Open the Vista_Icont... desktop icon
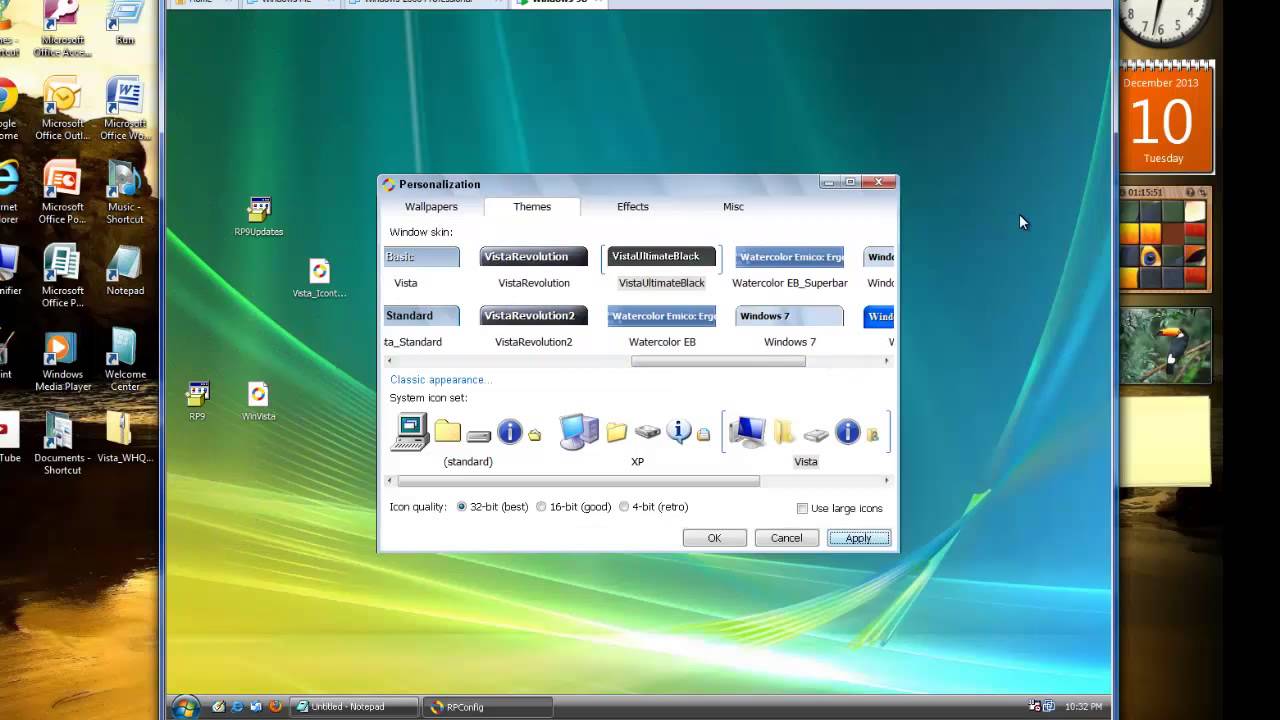This screenshot has width=1280, height=720. tap(319, 278)
